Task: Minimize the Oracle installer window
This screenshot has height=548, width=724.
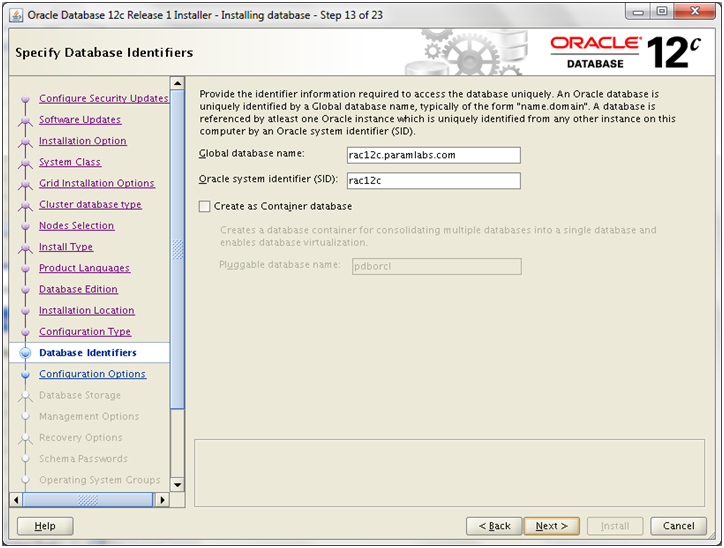Action: 639,12
